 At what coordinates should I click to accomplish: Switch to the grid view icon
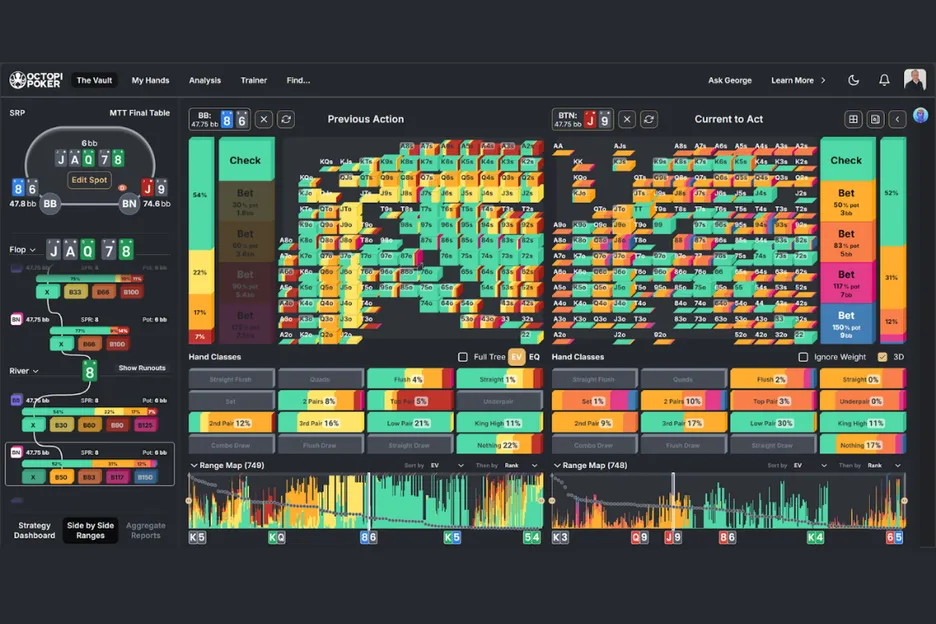[853, 119]
